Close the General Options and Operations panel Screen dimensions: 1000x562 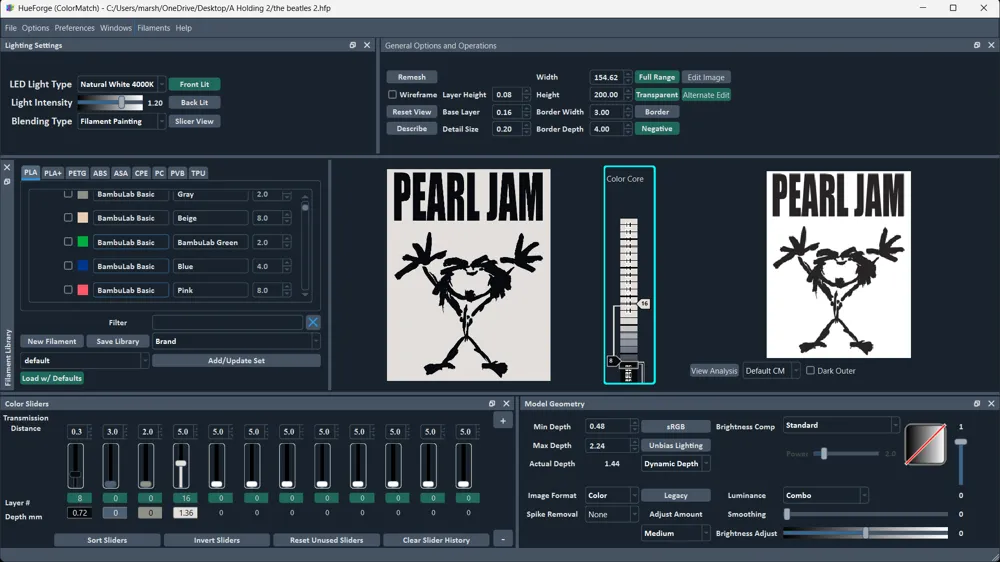coord(991,45)
